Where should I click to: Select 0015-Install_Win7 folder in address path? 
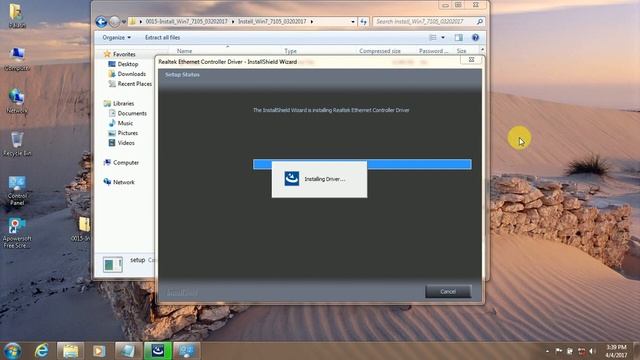pos(187,21)
